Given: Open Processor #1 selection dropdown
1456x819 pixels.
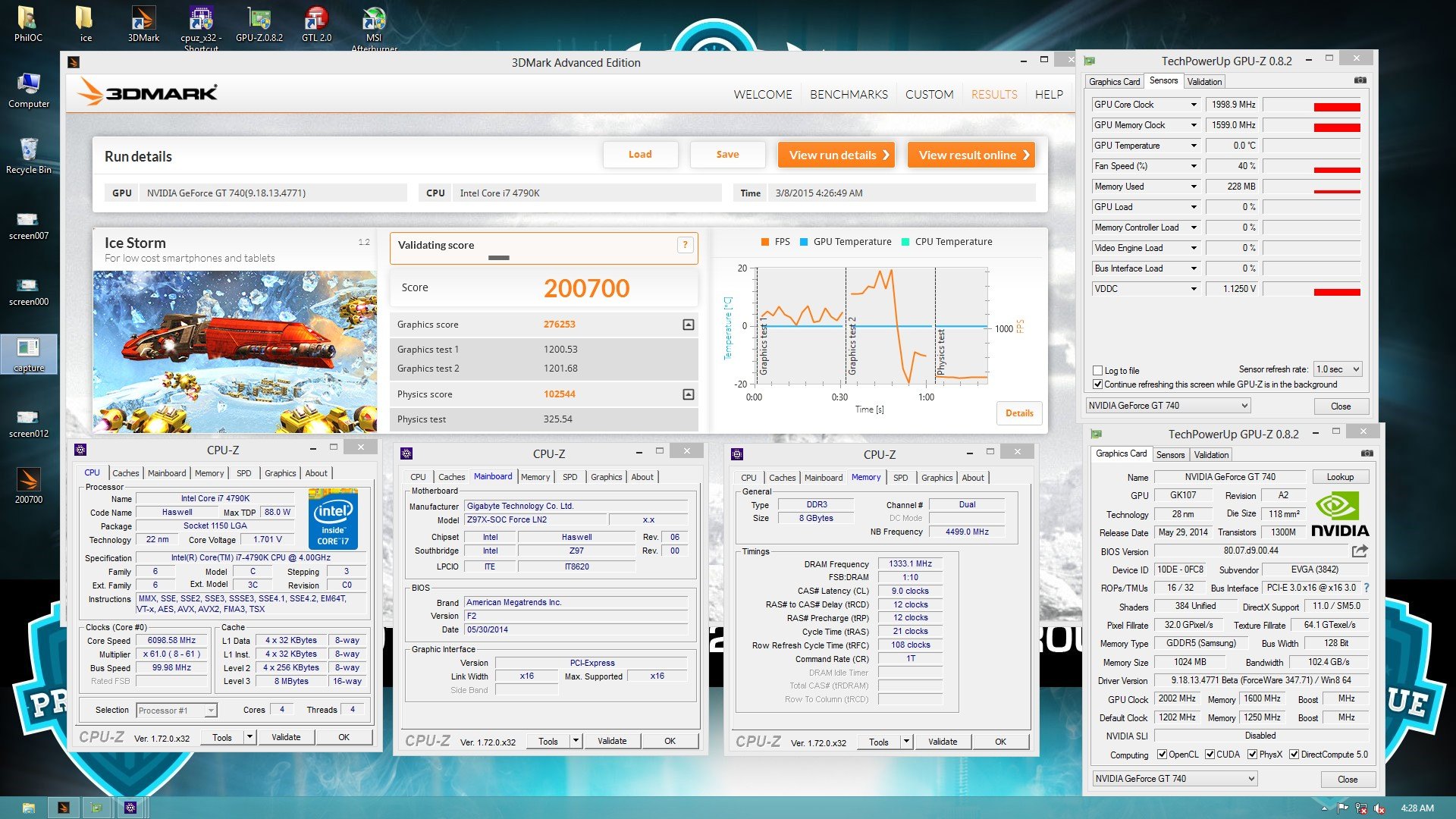Looking at the screenshot, I should [177, 711].
